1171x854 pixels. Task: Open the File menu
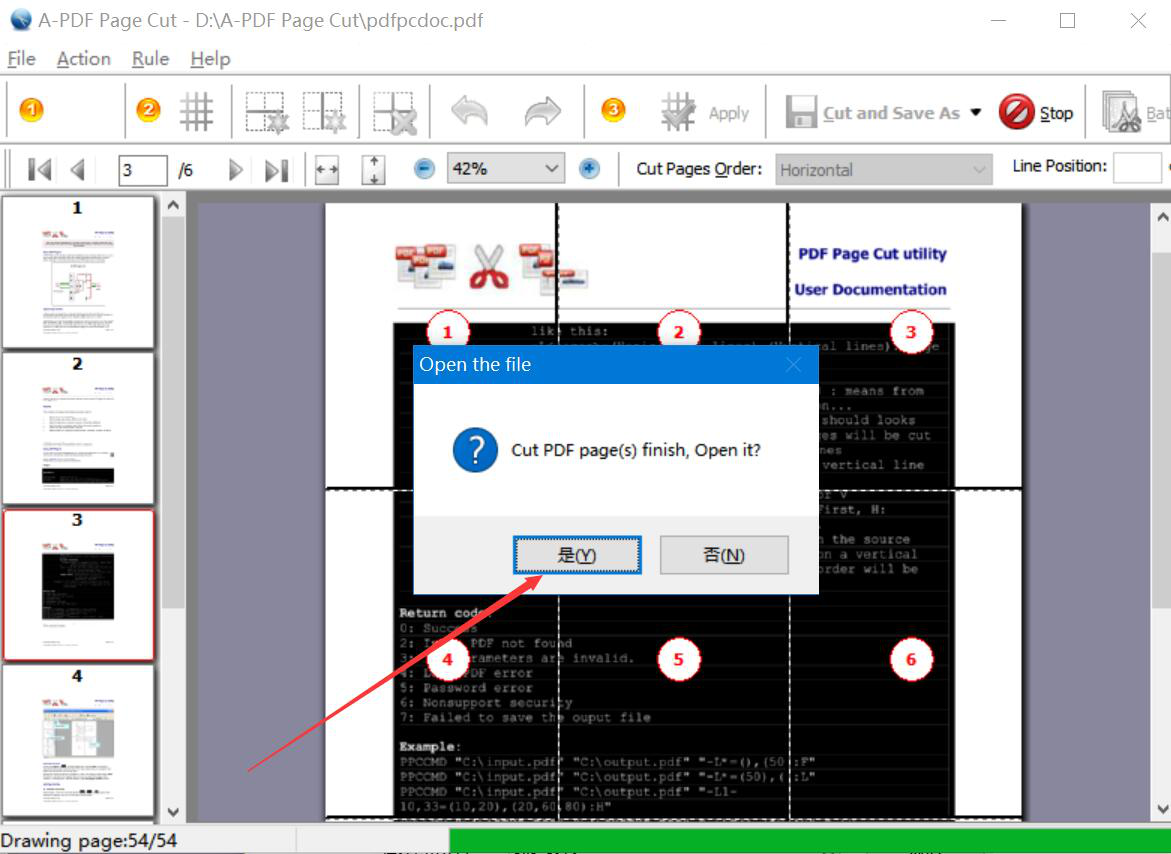click(x=22, y=59)
